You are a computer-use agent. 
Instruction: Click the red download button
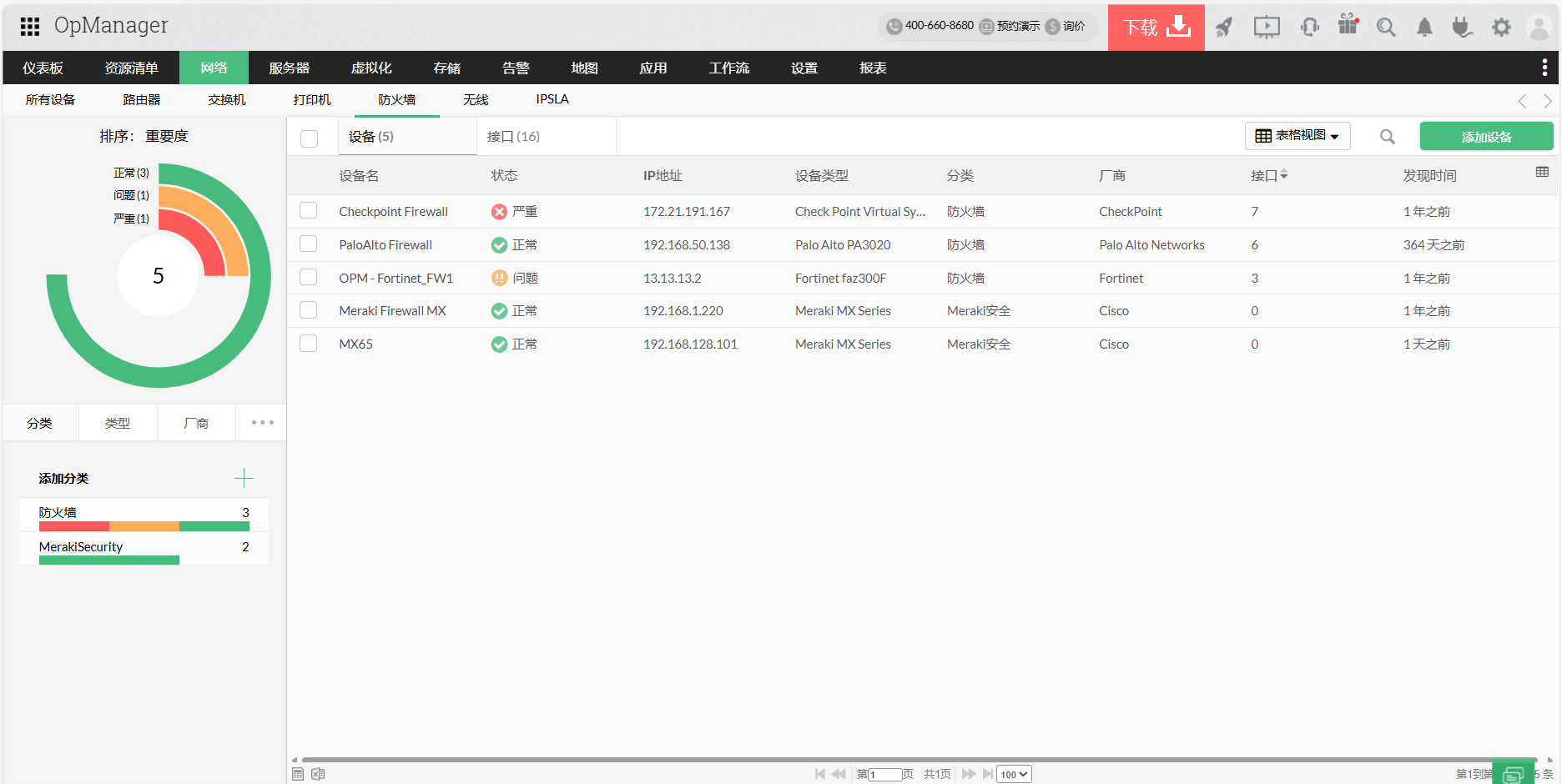1156,28
